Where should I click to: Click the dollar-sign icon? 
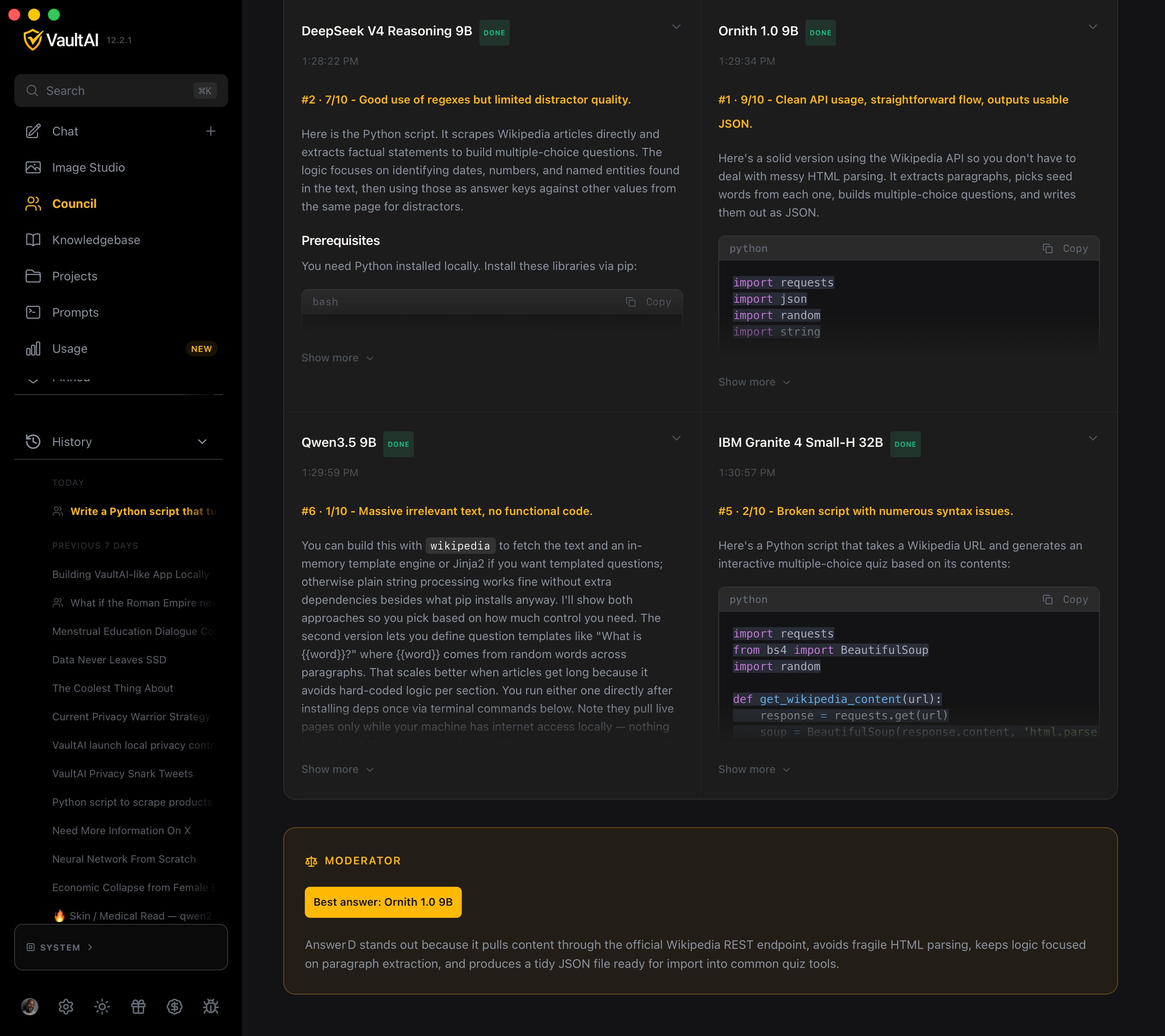click(x=175, y=1007)
